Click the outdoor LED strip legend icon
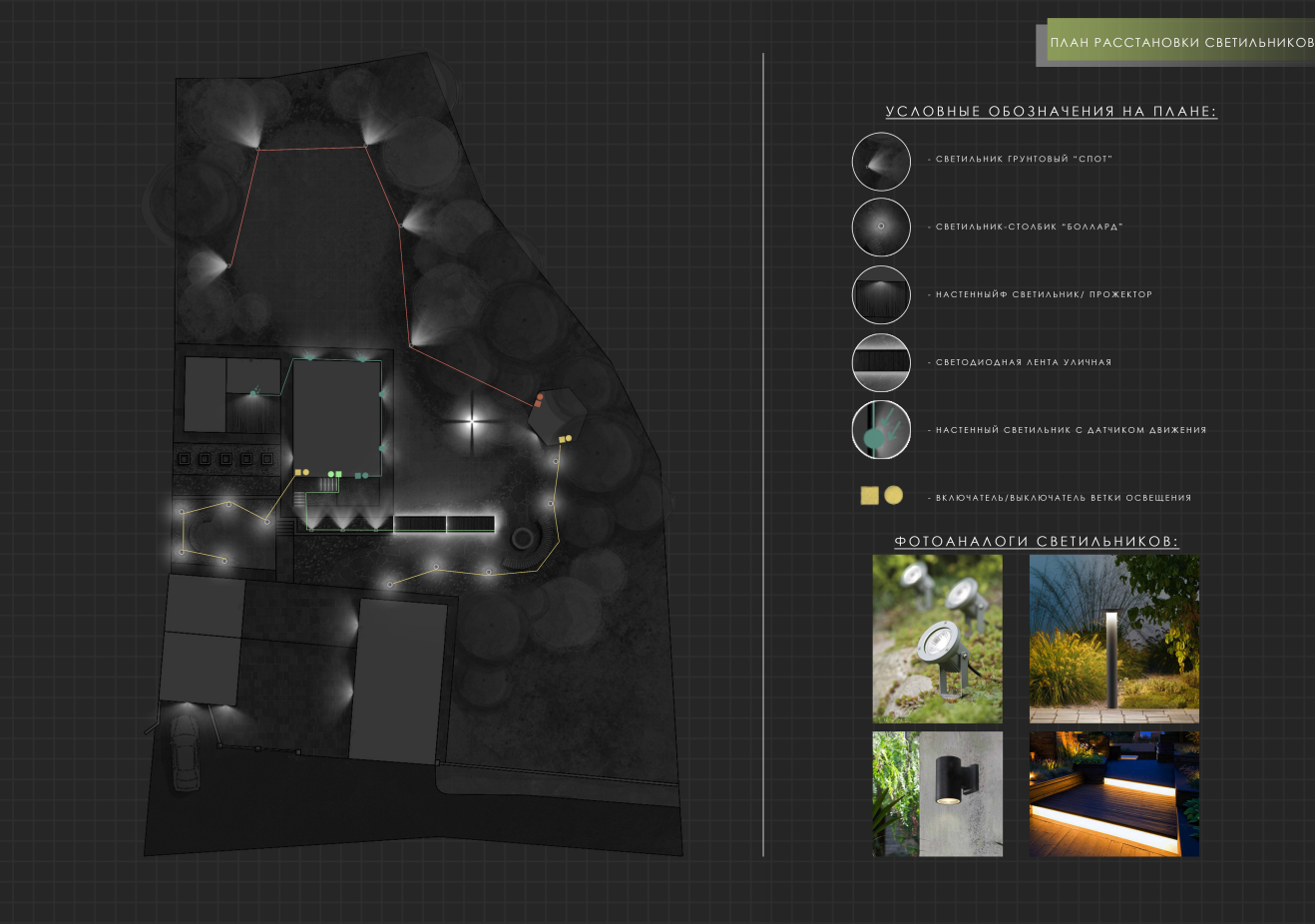Image resolution: width=1315 pixels, height=924 pixels. 881,362
